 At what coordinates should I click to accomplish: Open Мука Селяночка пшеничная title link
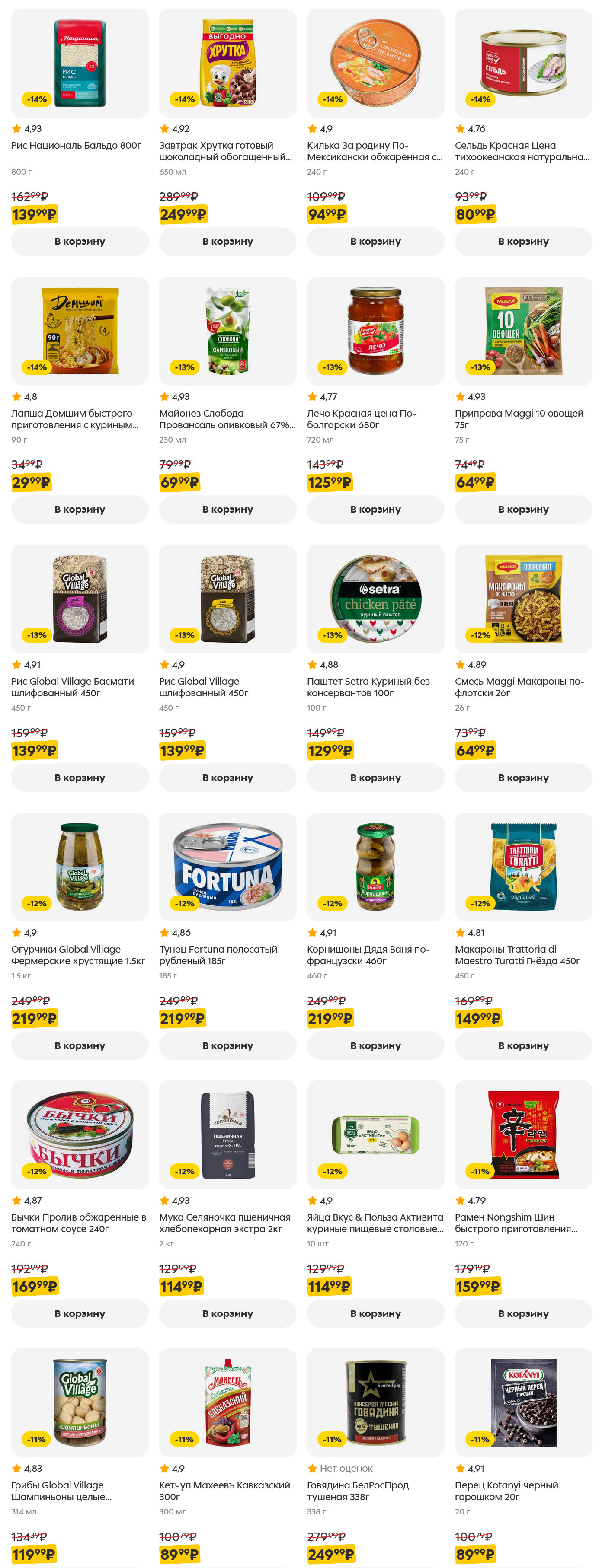pos(224,1222)
